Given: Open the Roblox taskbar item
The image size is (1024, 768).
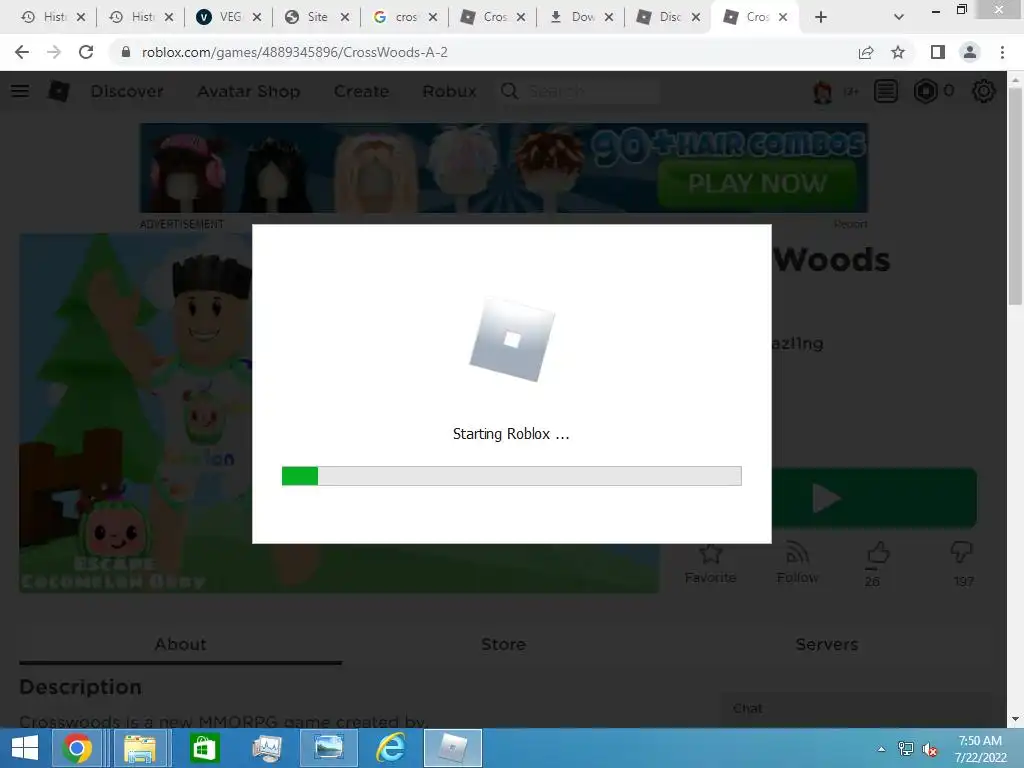Looking at the screenshot, I should click(x=453, y=748).
